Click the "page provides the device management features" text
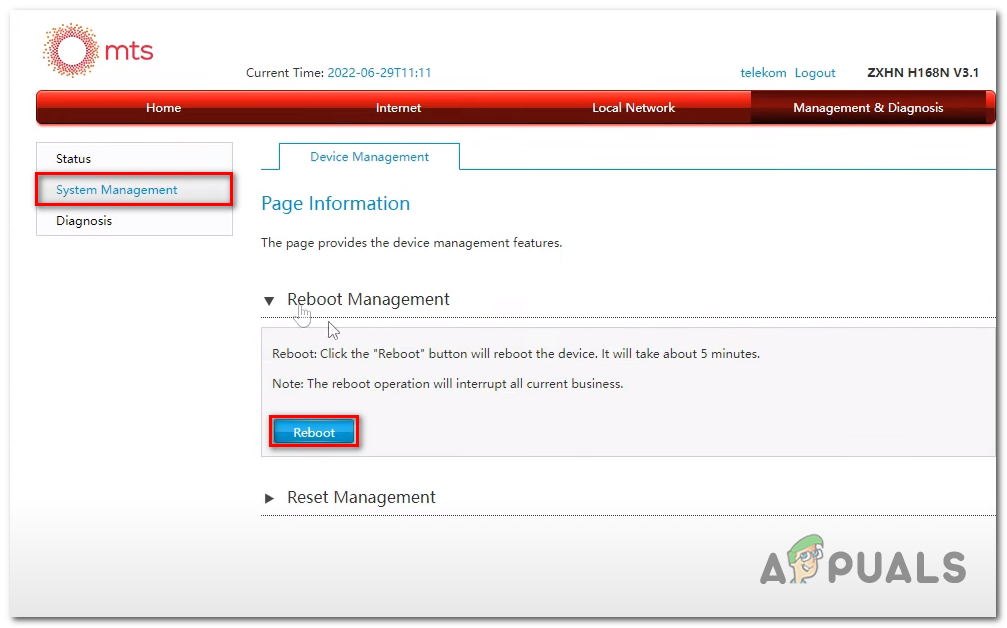Screen dimensions: 1007x628 point(411,243)
